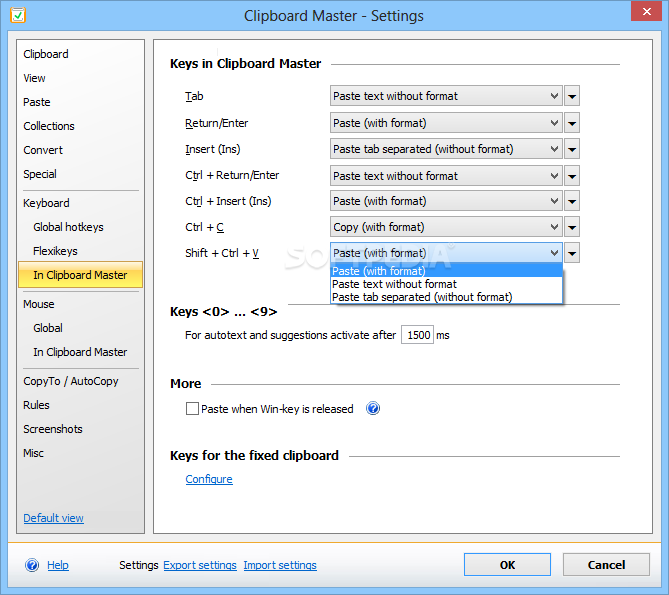Enable Paste when Win-key is released
The image size is (669, 595).
click(192, 409)
